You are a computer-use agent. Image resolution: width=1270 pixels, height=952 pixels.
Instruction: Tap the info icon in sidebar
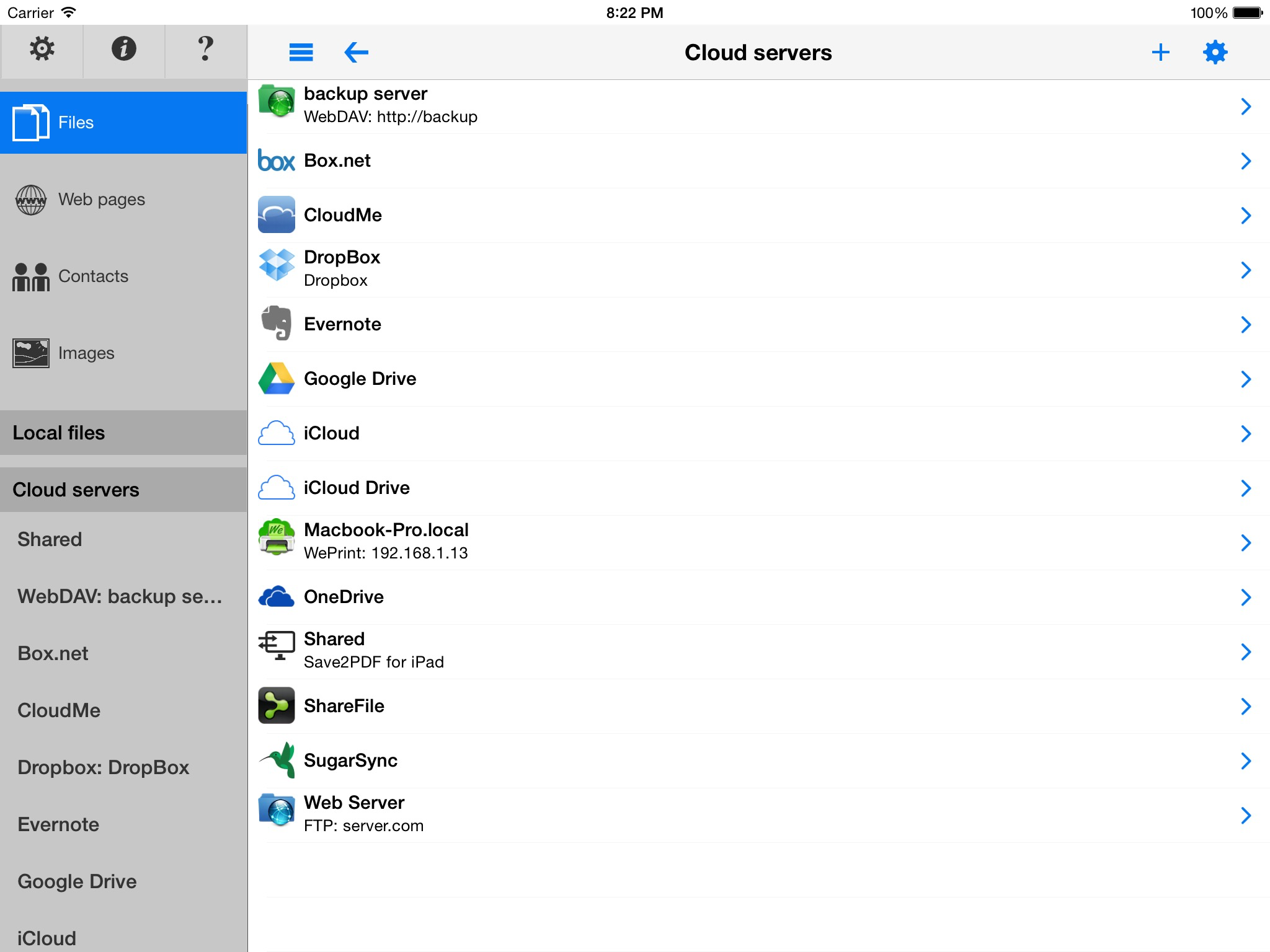pyautogui.click(x=124, y=49)
